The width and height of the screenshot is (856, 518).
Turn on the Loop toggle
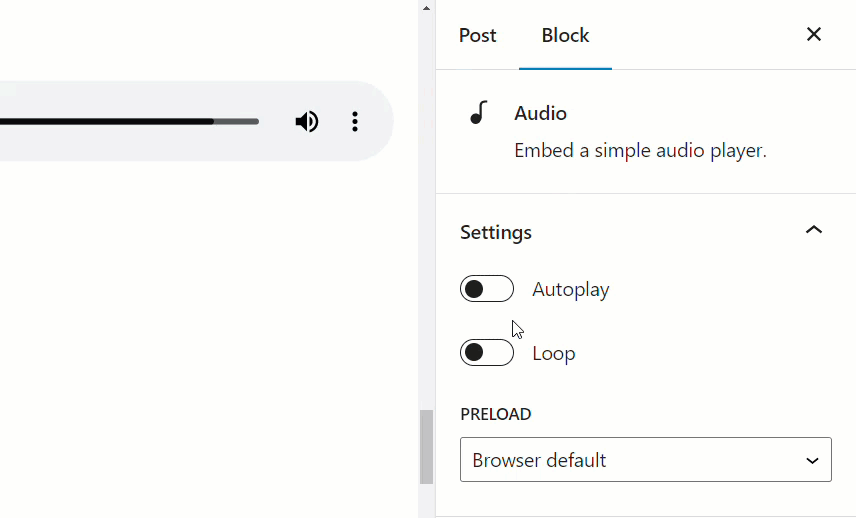487,353
